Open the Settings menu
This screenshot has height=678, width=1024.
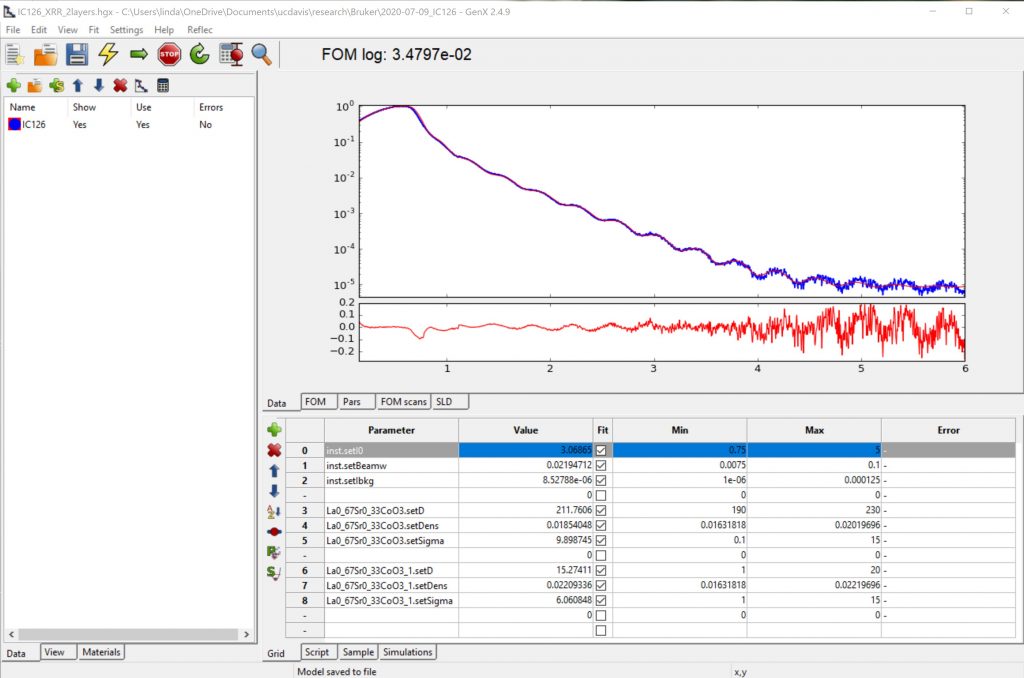[x=126, y=30]
